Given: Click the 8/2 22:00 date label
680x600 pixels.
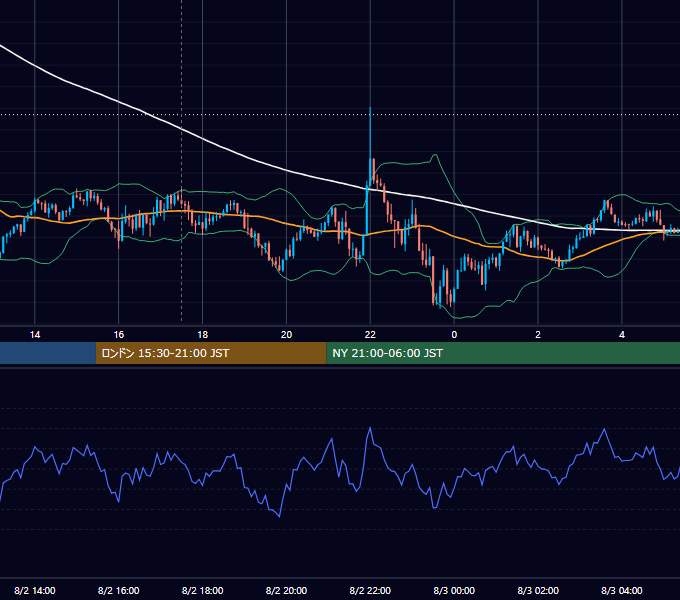Looking at the screenshot, I should [x=370, y=590].
